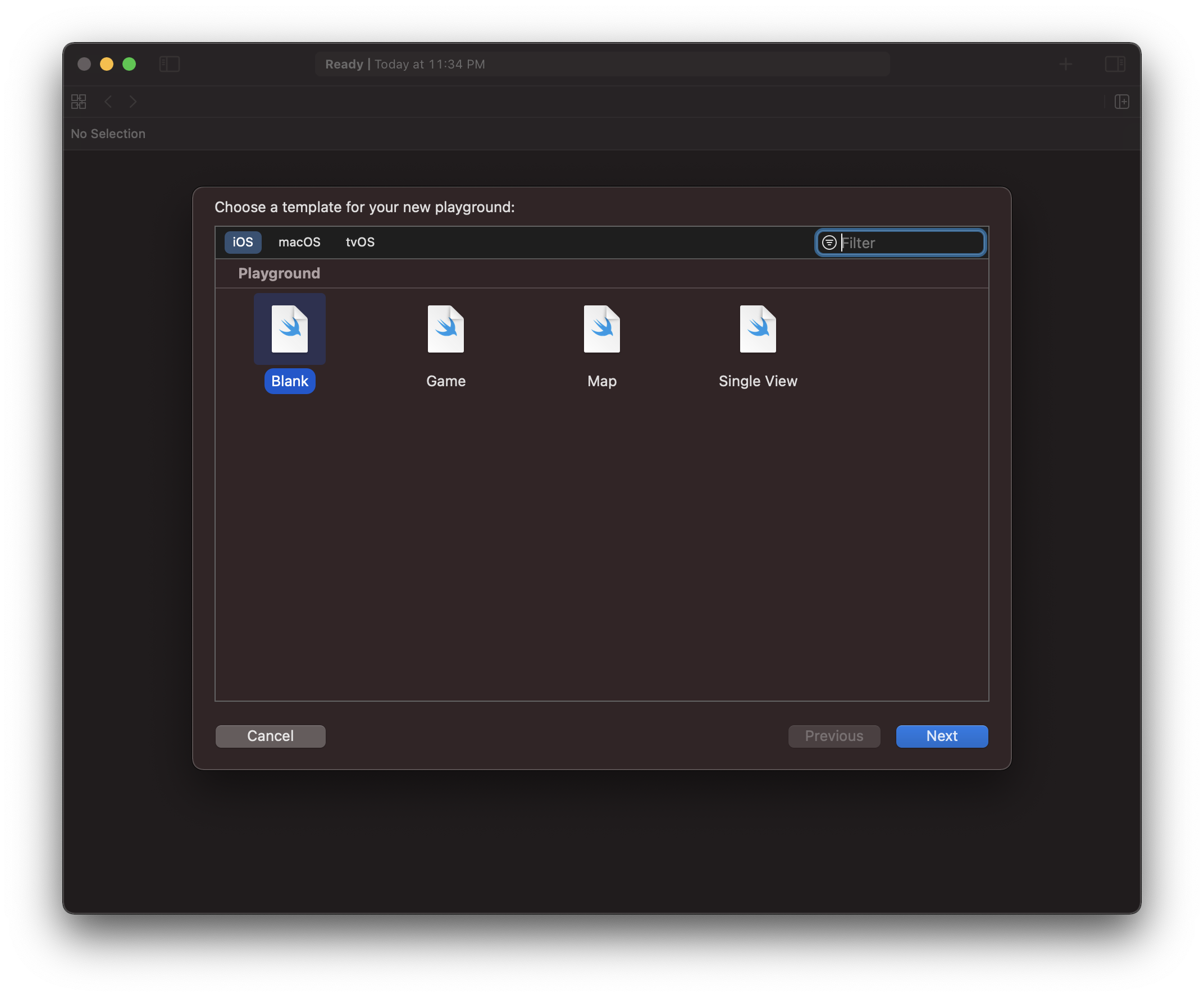The height and width of the screenshot is (997, 1204).
Task: Switch to the tvOS tab
Action: click(x=360, y=242)
